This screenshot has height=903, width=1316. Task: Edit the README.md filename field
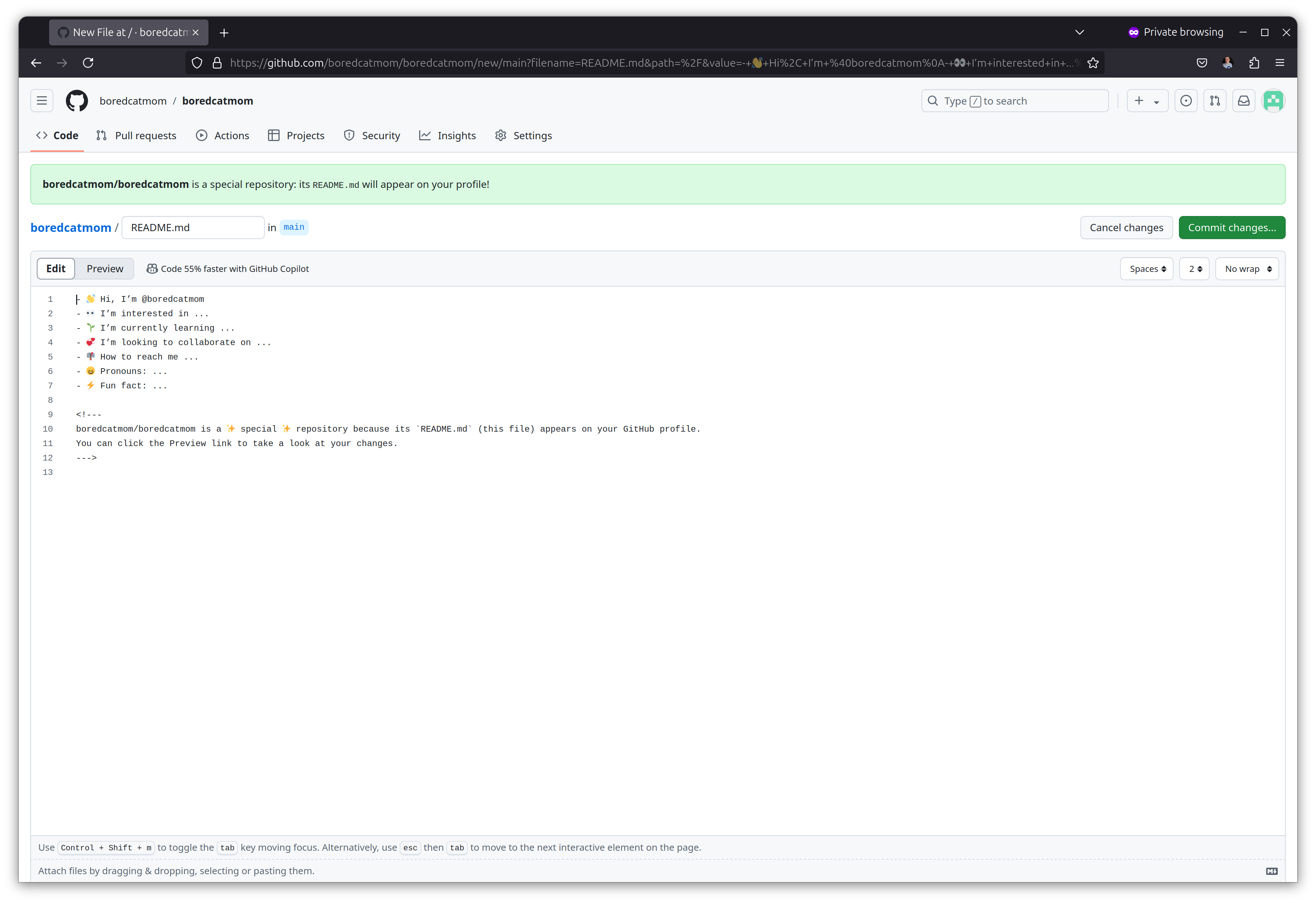pos(193,228)
